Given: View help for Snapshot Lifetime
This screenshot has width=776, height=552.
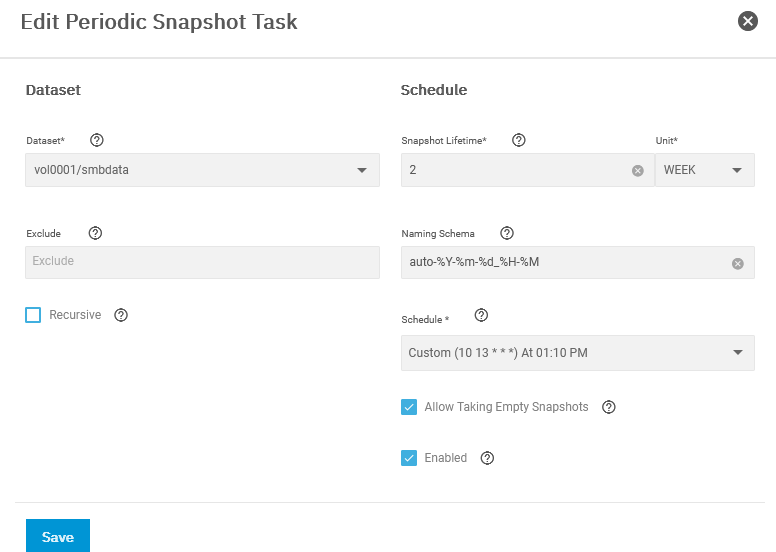Looking at the screenshot, I should 519,140.
